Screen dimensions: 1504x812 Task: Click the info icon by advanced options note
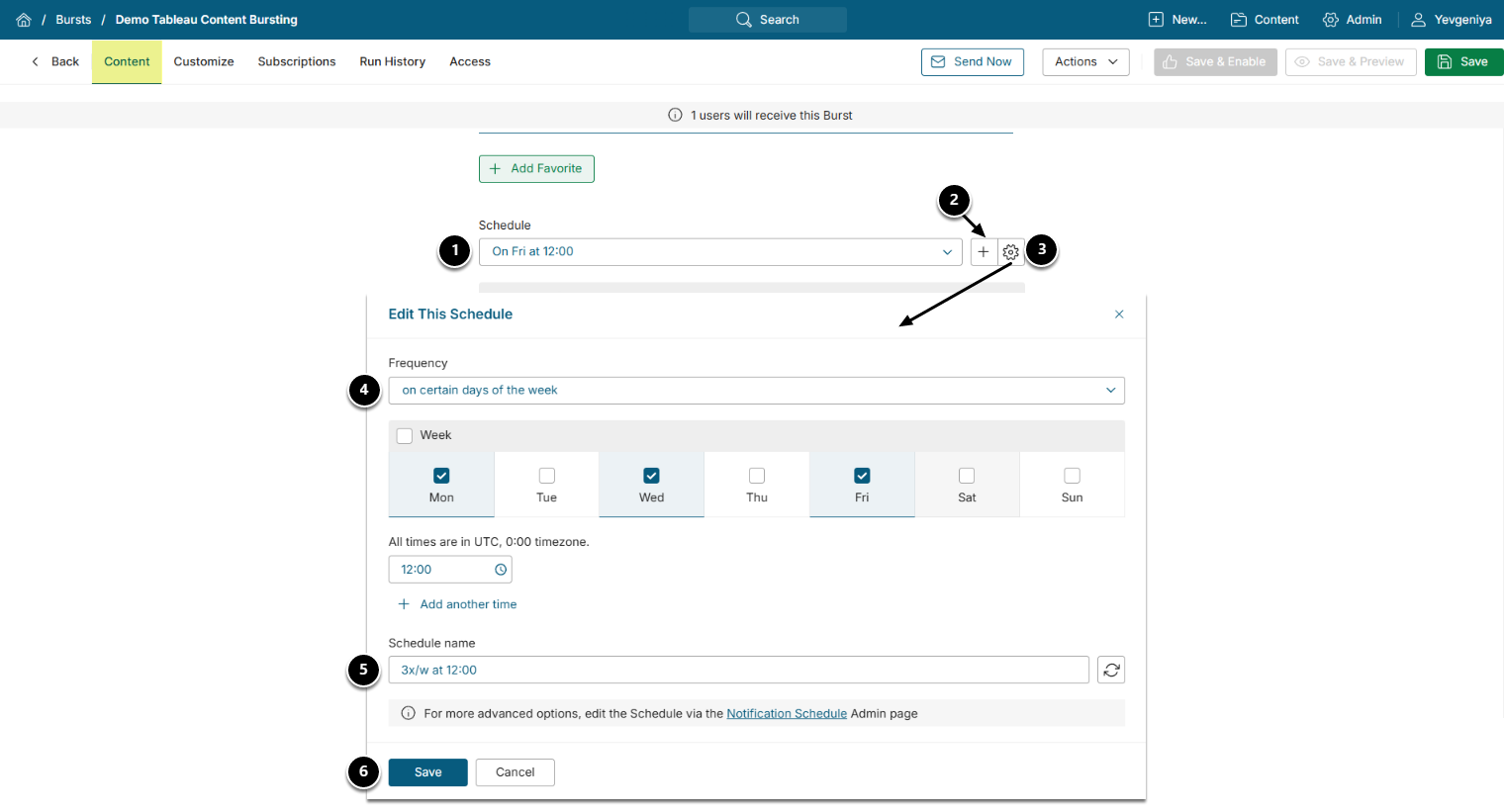[x=408, y=713]
